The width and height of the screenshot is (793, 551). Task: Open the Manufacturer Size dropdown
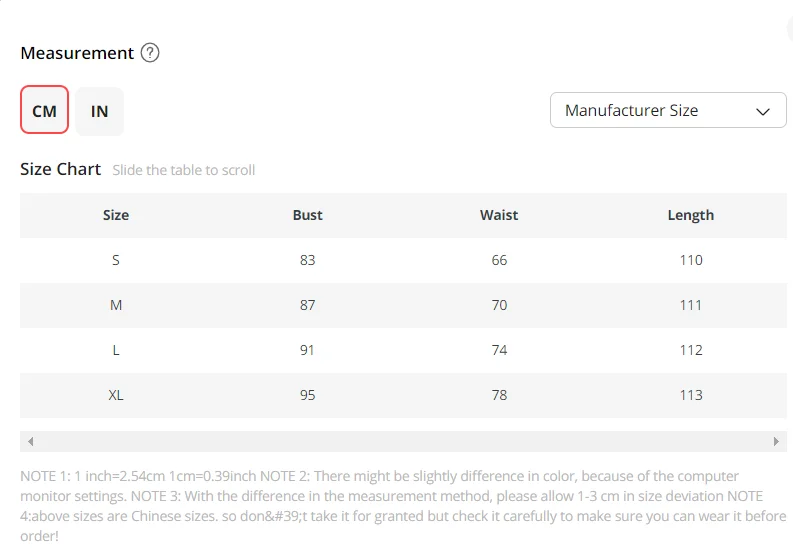(x=668, y=110)
